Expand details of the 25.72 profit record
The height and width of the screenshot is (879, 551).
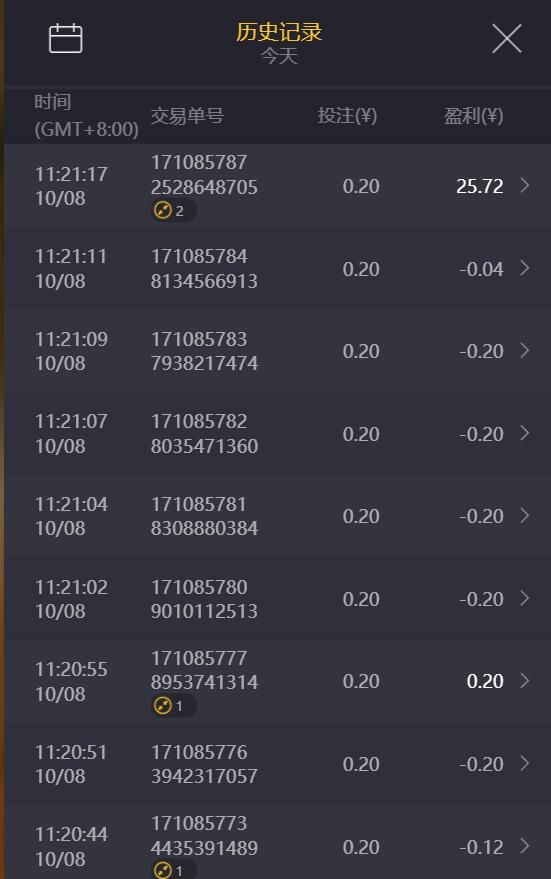click(x=525, y=186)
